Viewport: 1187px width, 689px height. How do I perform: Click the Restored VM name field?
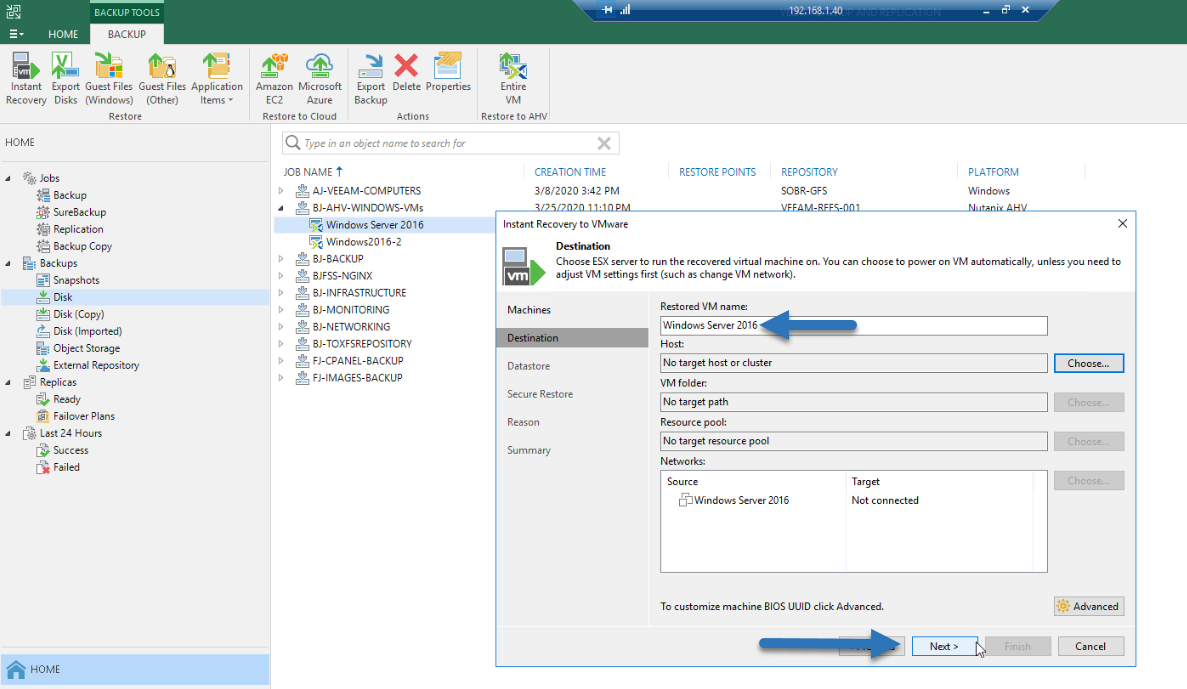click(x=853, y=326)
